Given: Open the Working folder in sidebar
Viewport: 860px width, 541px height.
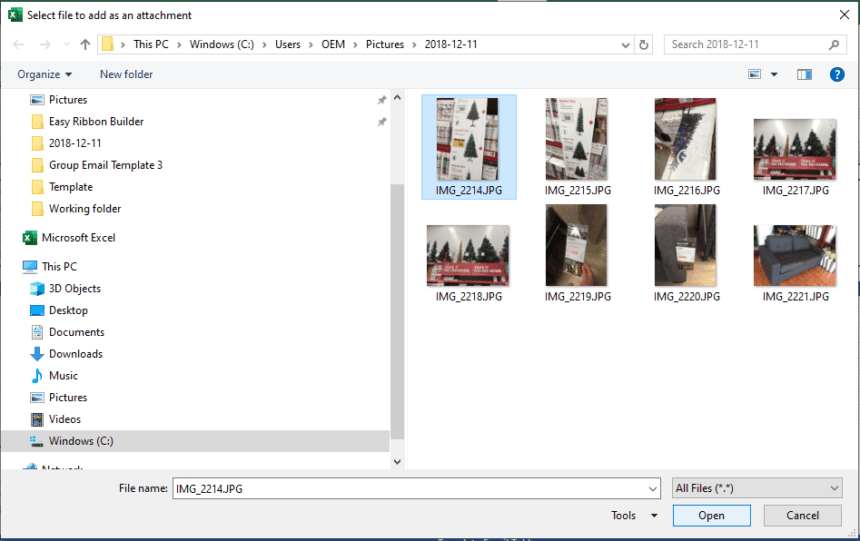Looking at the screenshot, I should [x=84, y=208].
